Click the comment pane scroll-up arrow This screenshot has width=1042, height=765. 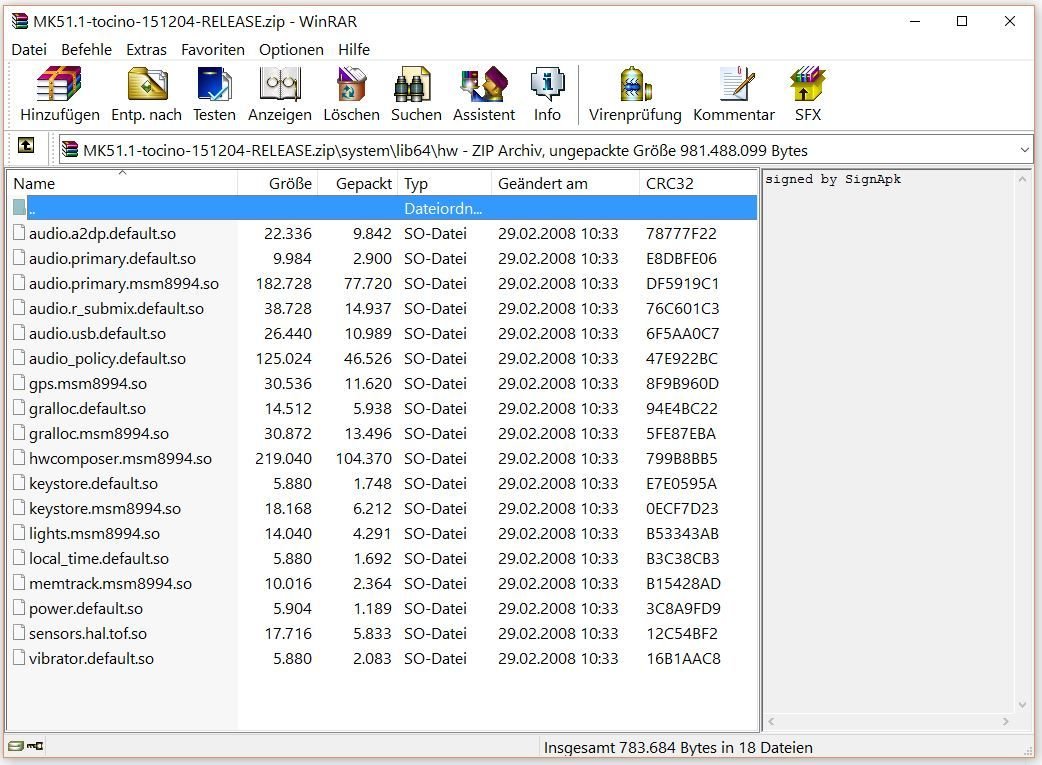point(1022,179)
